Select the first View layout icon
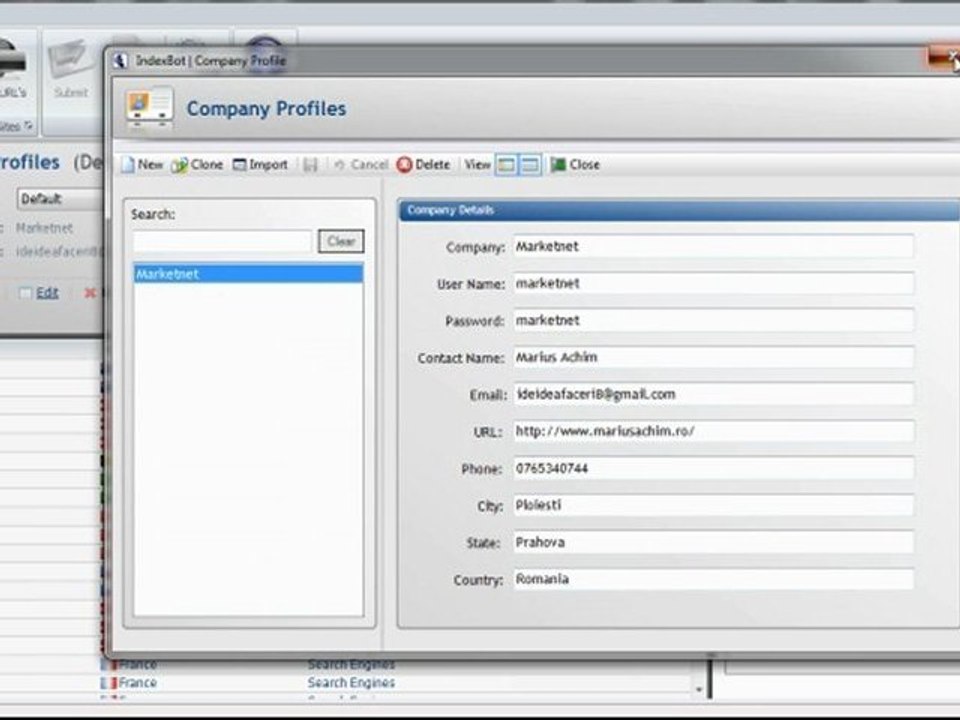Viewport: 960px width, 720px height. click(506, 165)
